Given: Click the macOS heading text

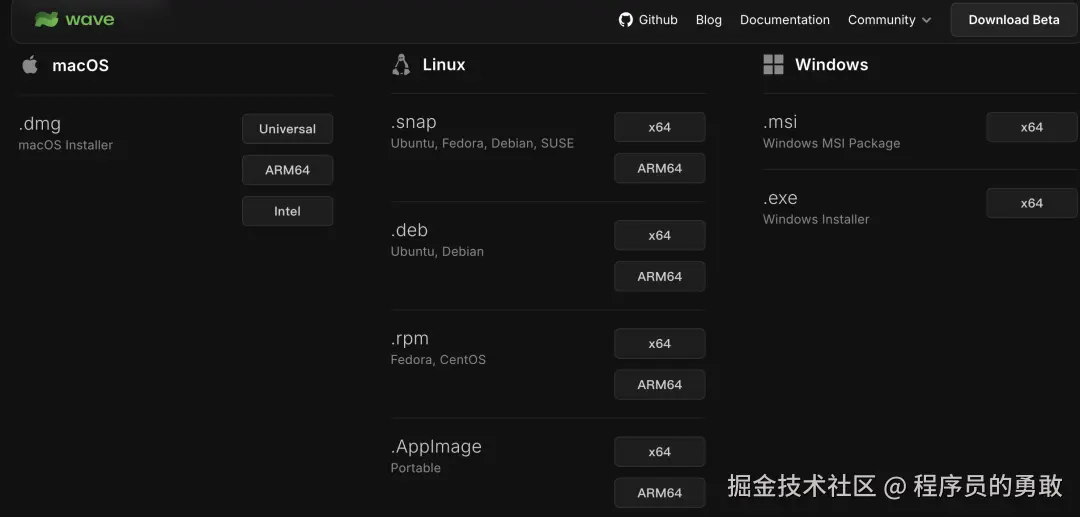Looking at the screenshot, I should [x=81, y=65].
